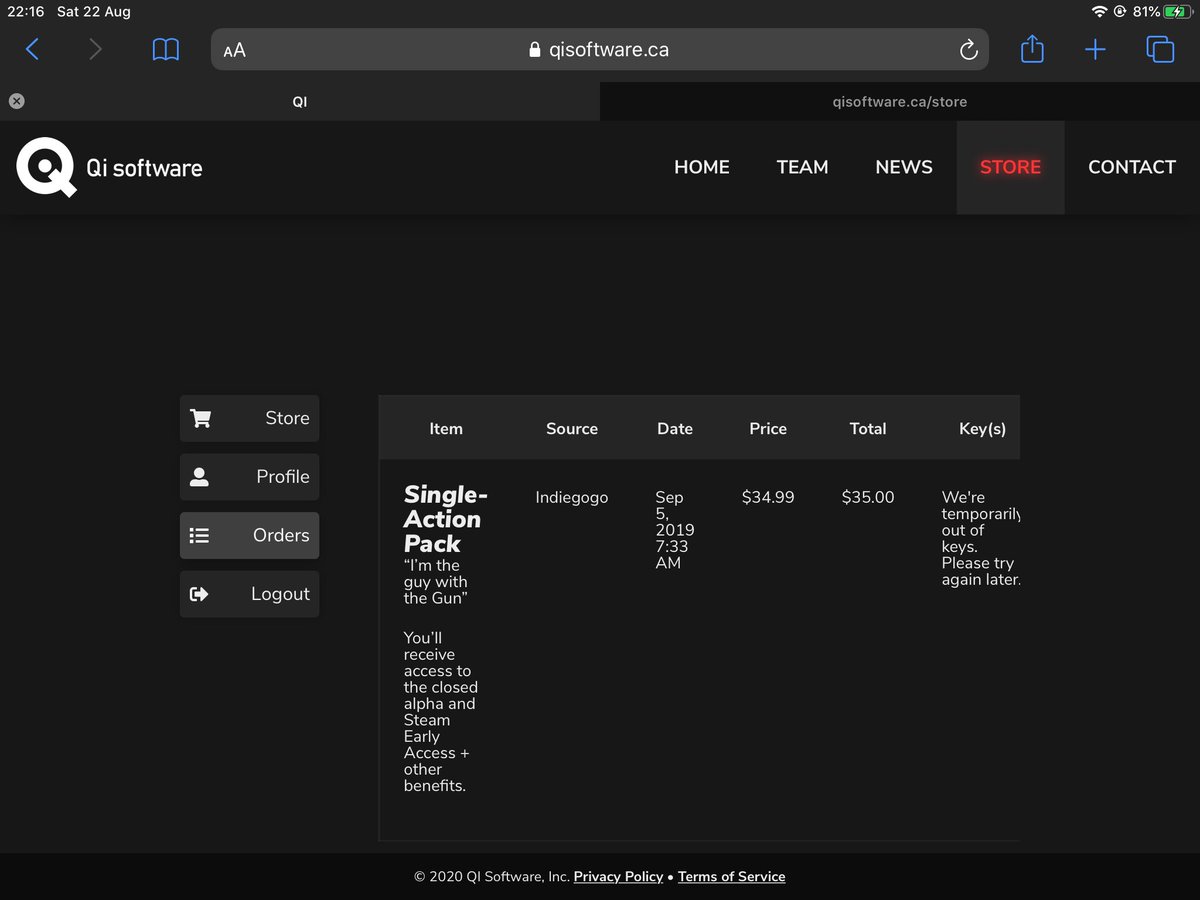The height and width of the screenshot is (900, 1200).
Task: Click the logout arrow icon
Action: [x=199, y=594]
